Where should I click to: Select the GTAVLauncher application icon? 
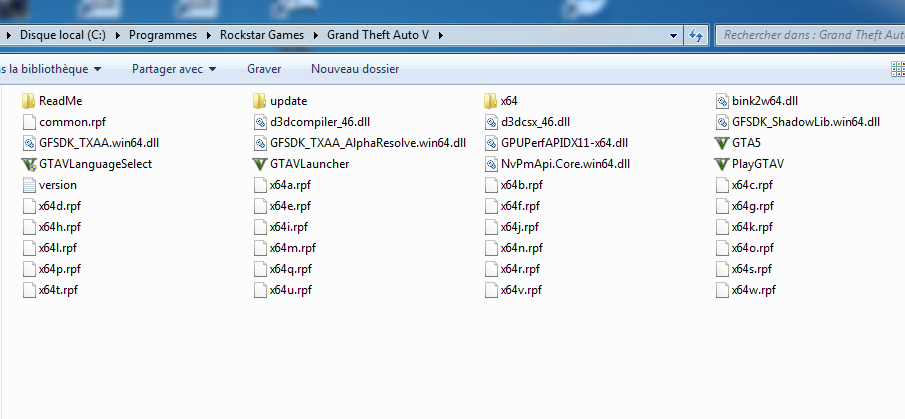(260, 164)
